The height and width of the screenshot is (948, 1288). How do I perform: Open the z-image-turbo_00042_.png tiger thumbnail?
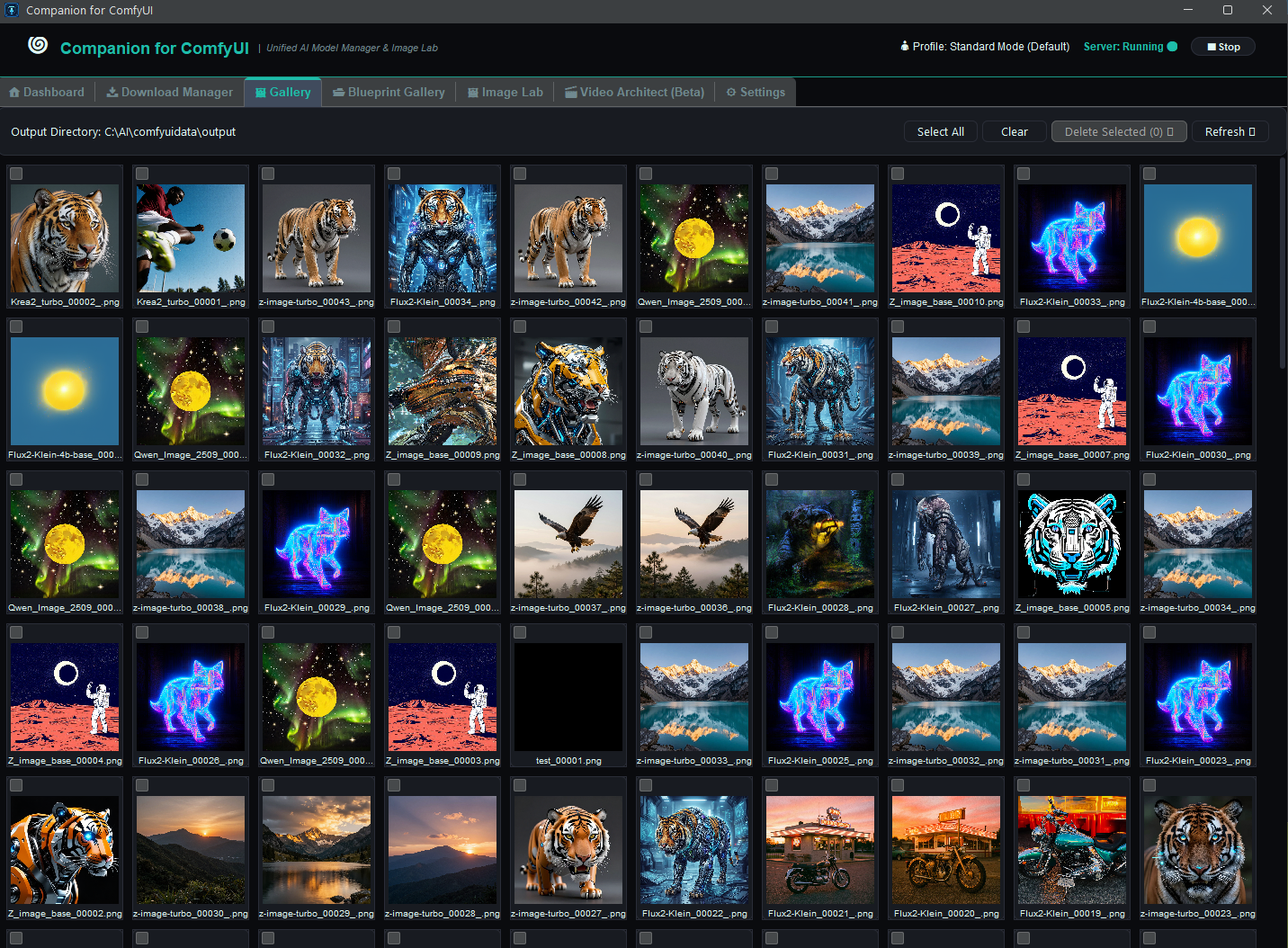pyautogui.click(x=568, y=238)
